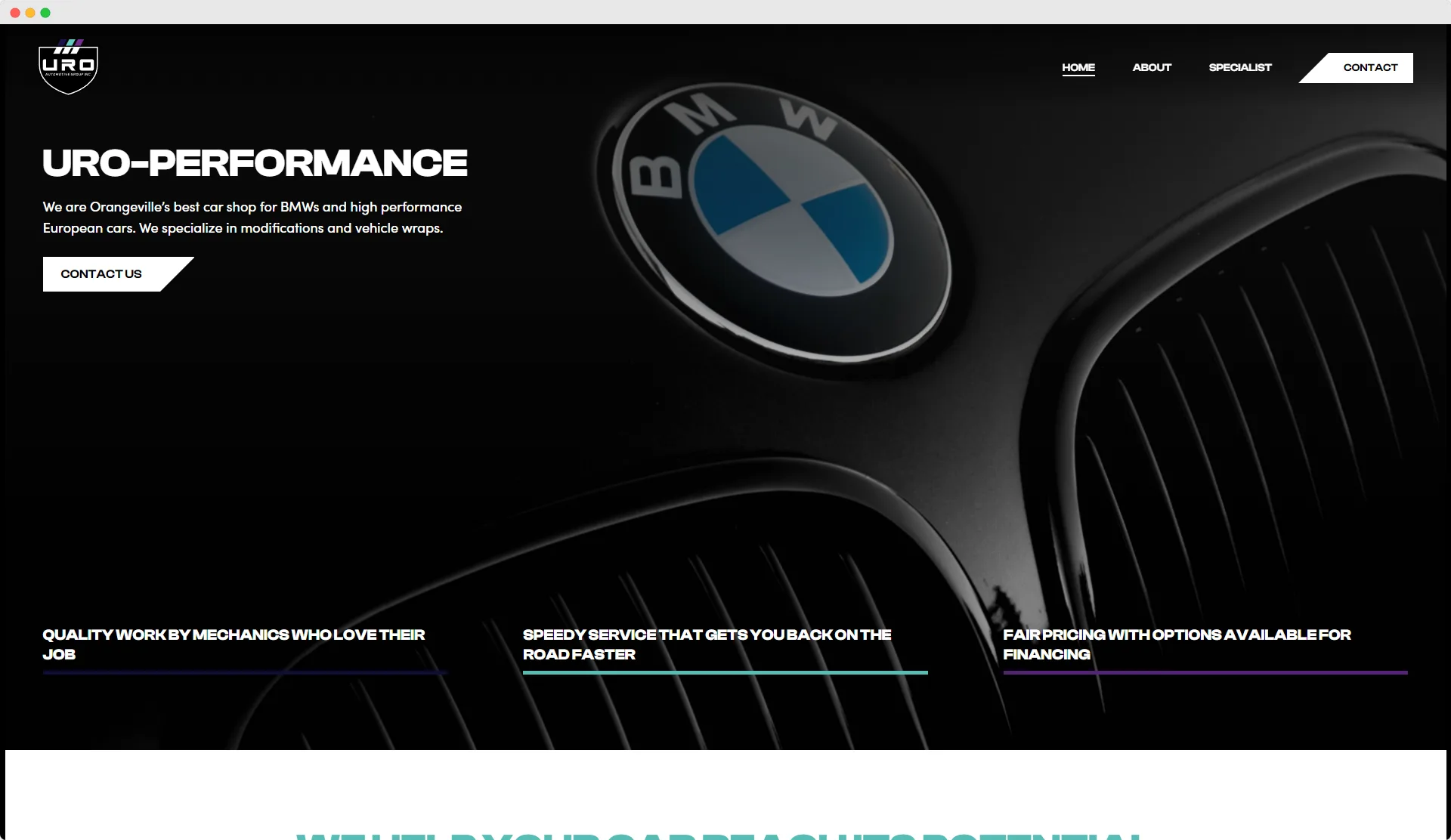Select the URO-PERFORMANCE heading
This screenshot has width=1451, height=840.
tap(255, 163)
